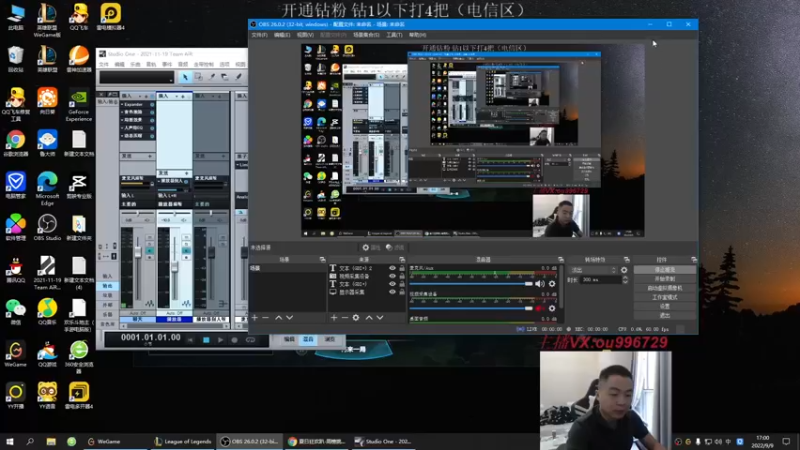The height and width of the screenshot is (450, 800).
Task: Move the scene up with the arrow icon
Action: 279,317
